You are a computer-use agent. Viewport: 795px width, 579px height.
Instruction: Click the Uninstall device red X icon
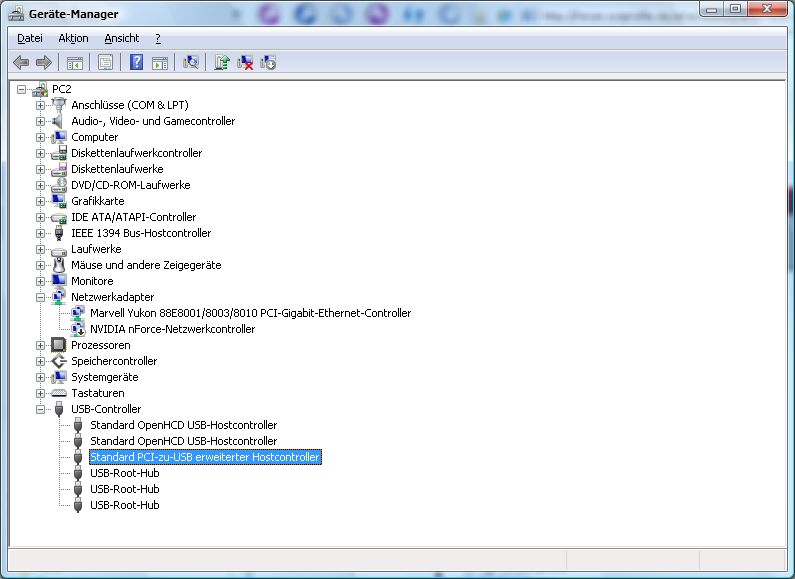[245, 62]
